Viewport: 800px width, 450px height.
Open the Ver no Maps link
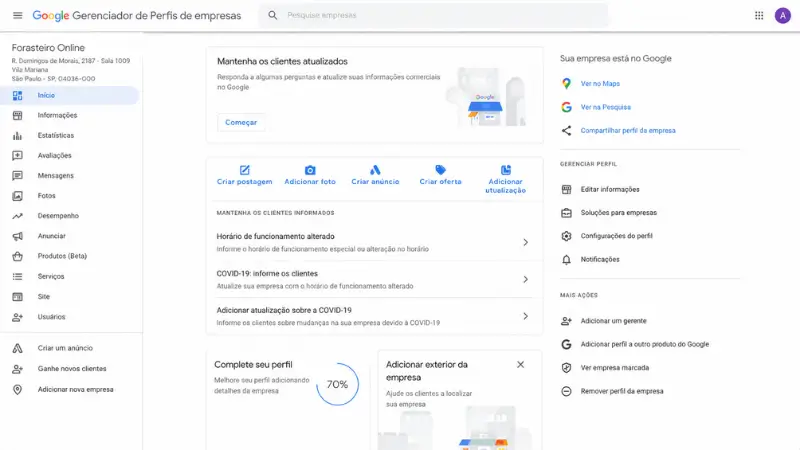[x=600, y=84]
